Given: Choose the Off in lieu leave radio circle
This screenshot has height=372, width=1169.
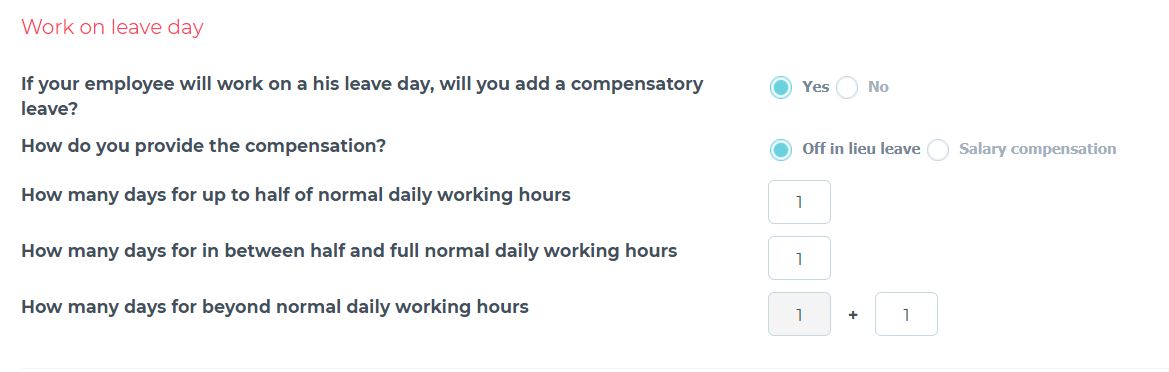Looking at the screenshot, I should (781, 150).
